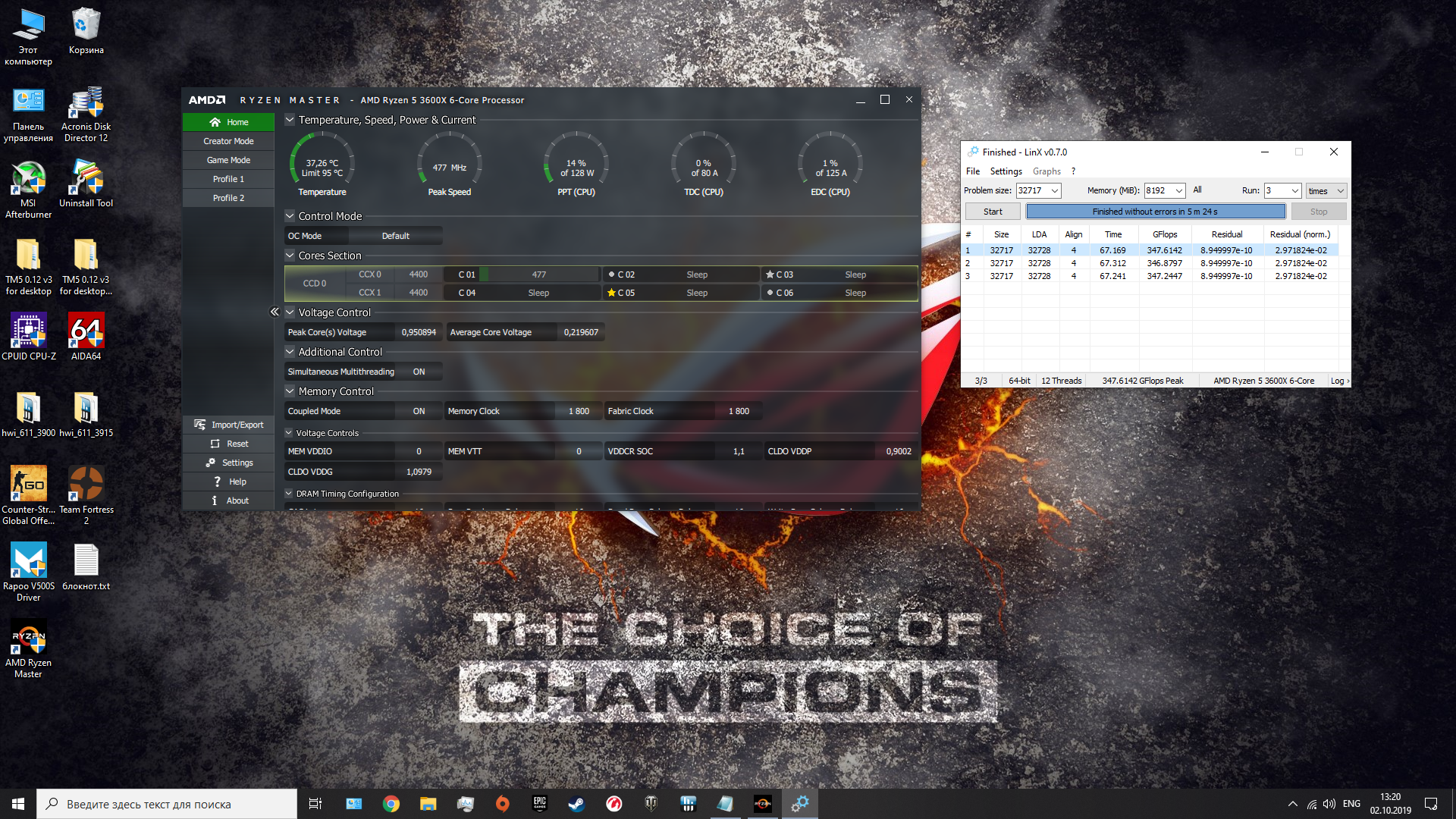1456x819 pixels.
Task: Toggle Simultaneous Multithreading ON value
Action: click(x=419, y=372)
